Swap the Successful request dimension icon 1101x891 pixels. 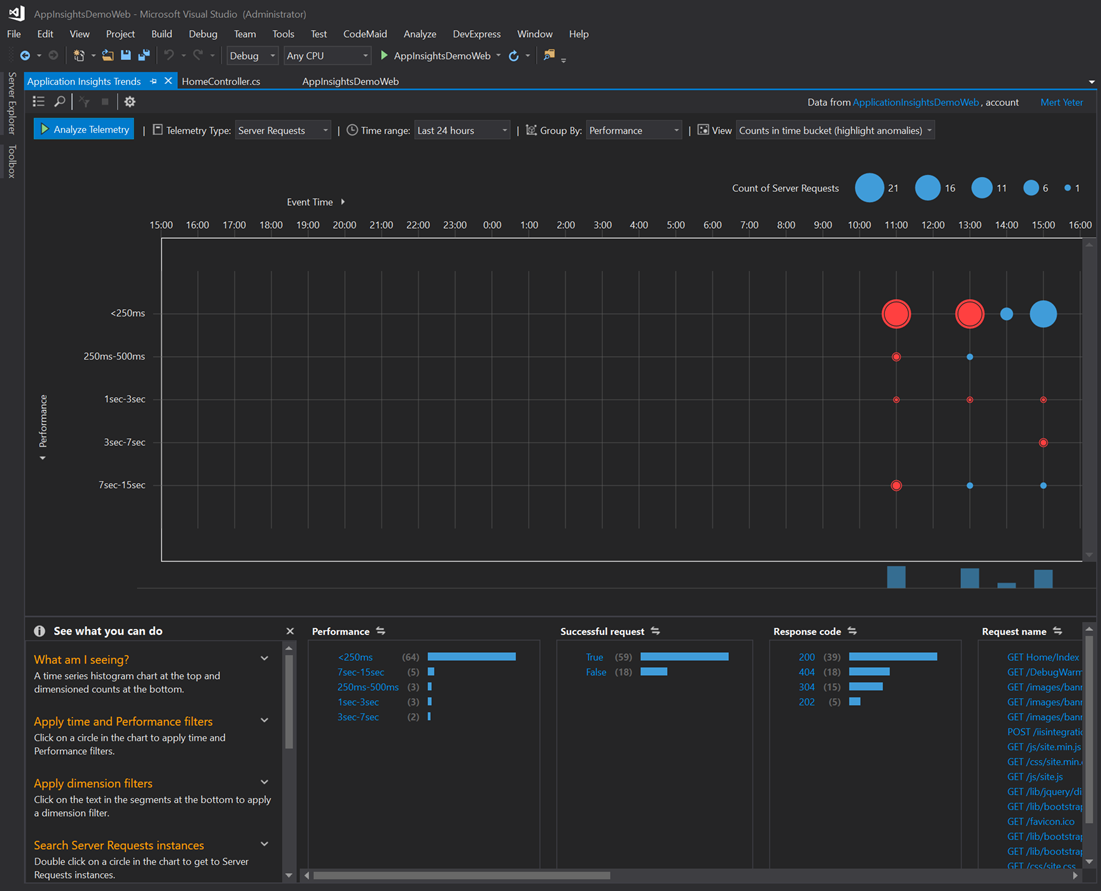(655, 631)
